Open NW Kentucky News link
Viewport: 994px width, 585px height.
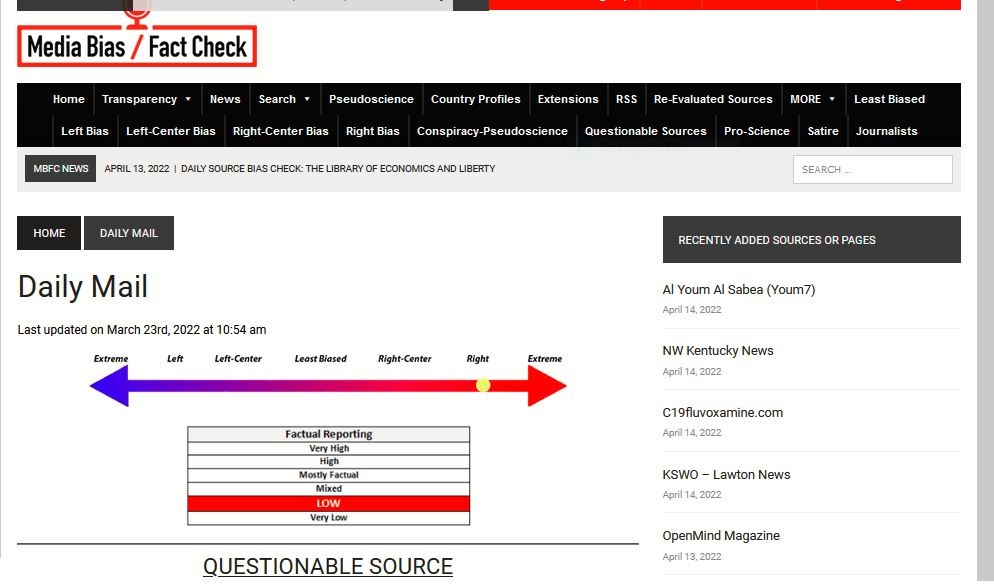pos(718,350)
